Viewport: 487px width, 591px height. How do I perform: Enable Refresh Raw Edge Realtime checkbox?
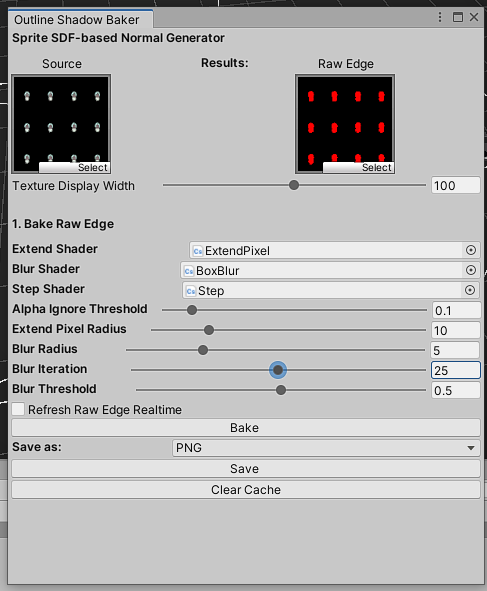18,409
